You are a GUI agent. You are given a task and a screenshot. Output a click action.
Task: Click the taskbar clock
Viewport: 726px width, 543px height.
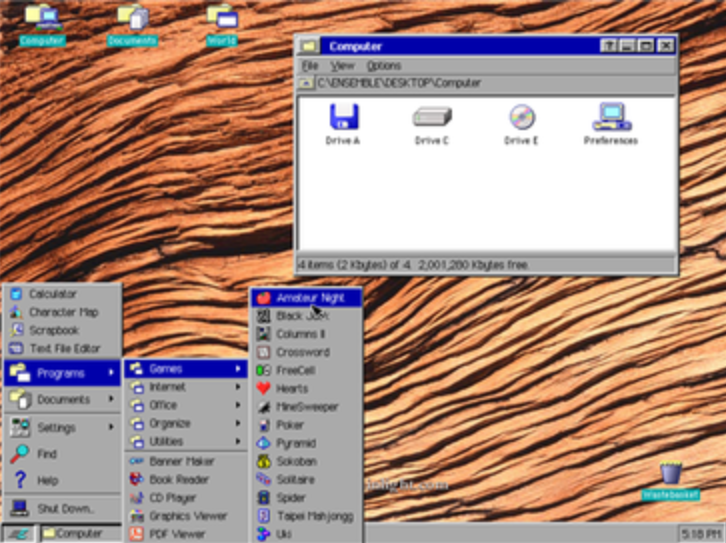[700, 534]
